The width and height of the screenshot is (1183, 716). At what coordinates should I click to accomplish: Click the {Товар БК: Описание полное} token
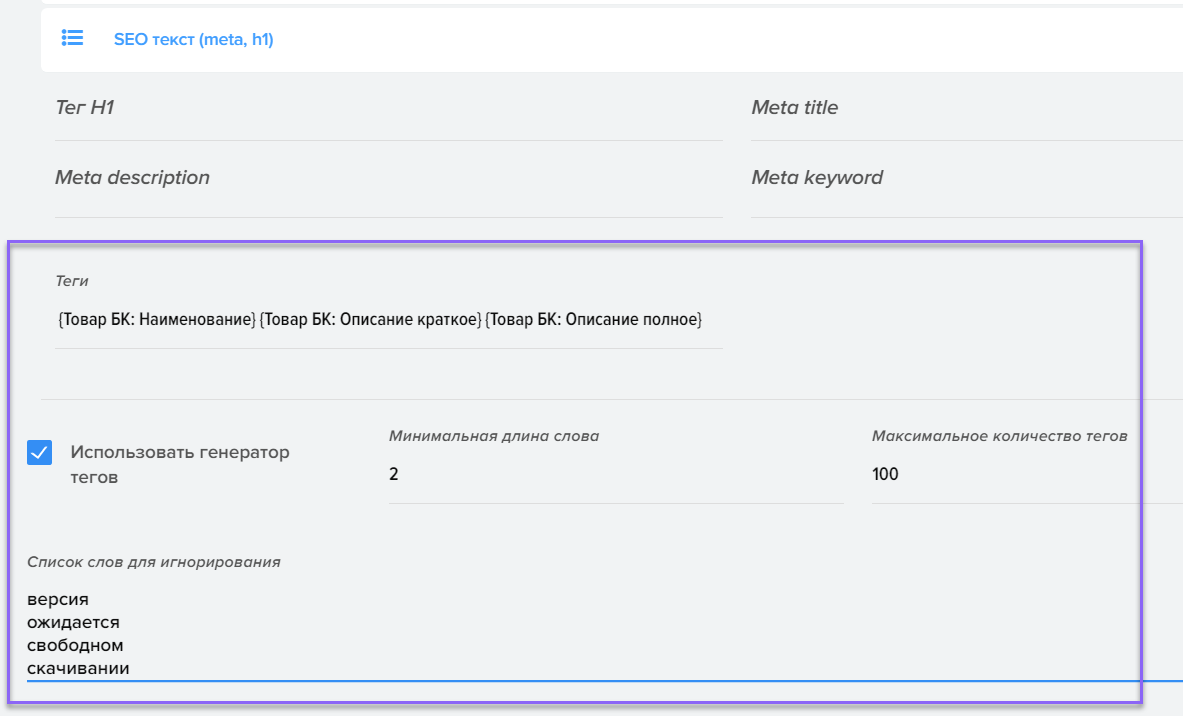point(594,320)
